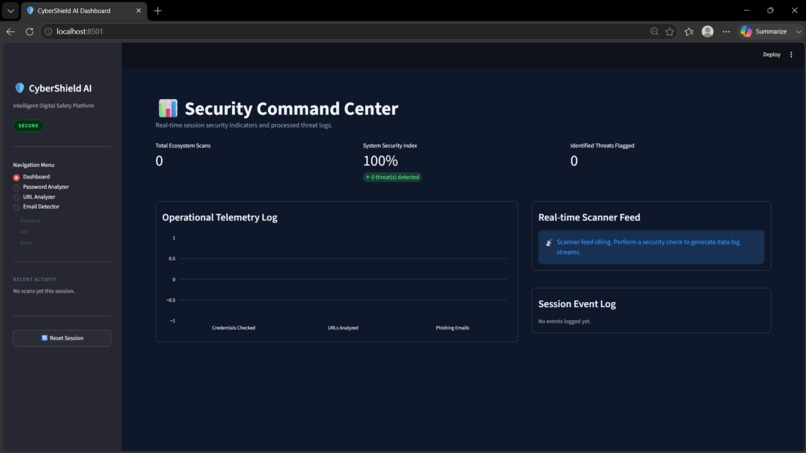The width and height of the screenshot is (806, 453).
Task: Click the Phishing Emails axis label
Action: [x=452, y=328]
